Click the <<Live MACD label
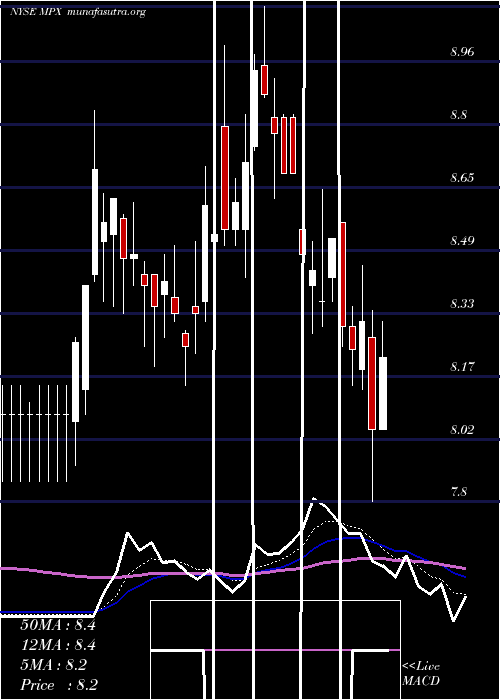The height and width of the screenshot is (700, 500). click(421, 674)
